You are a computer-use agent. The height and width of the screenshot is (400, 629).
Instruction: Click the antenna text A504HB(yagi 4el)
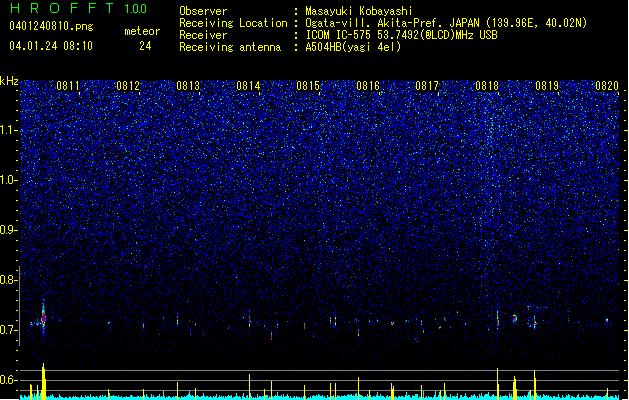click(x=353, y=47)
